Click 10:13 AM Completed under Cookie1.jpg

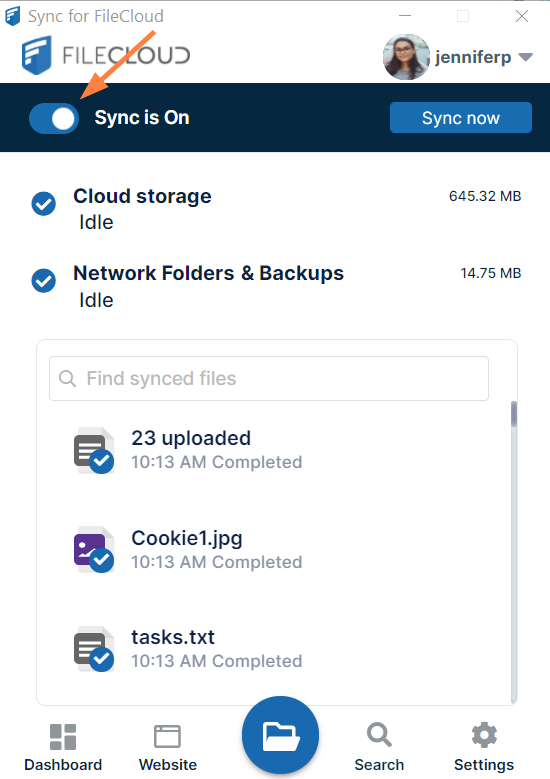(217, 562)
